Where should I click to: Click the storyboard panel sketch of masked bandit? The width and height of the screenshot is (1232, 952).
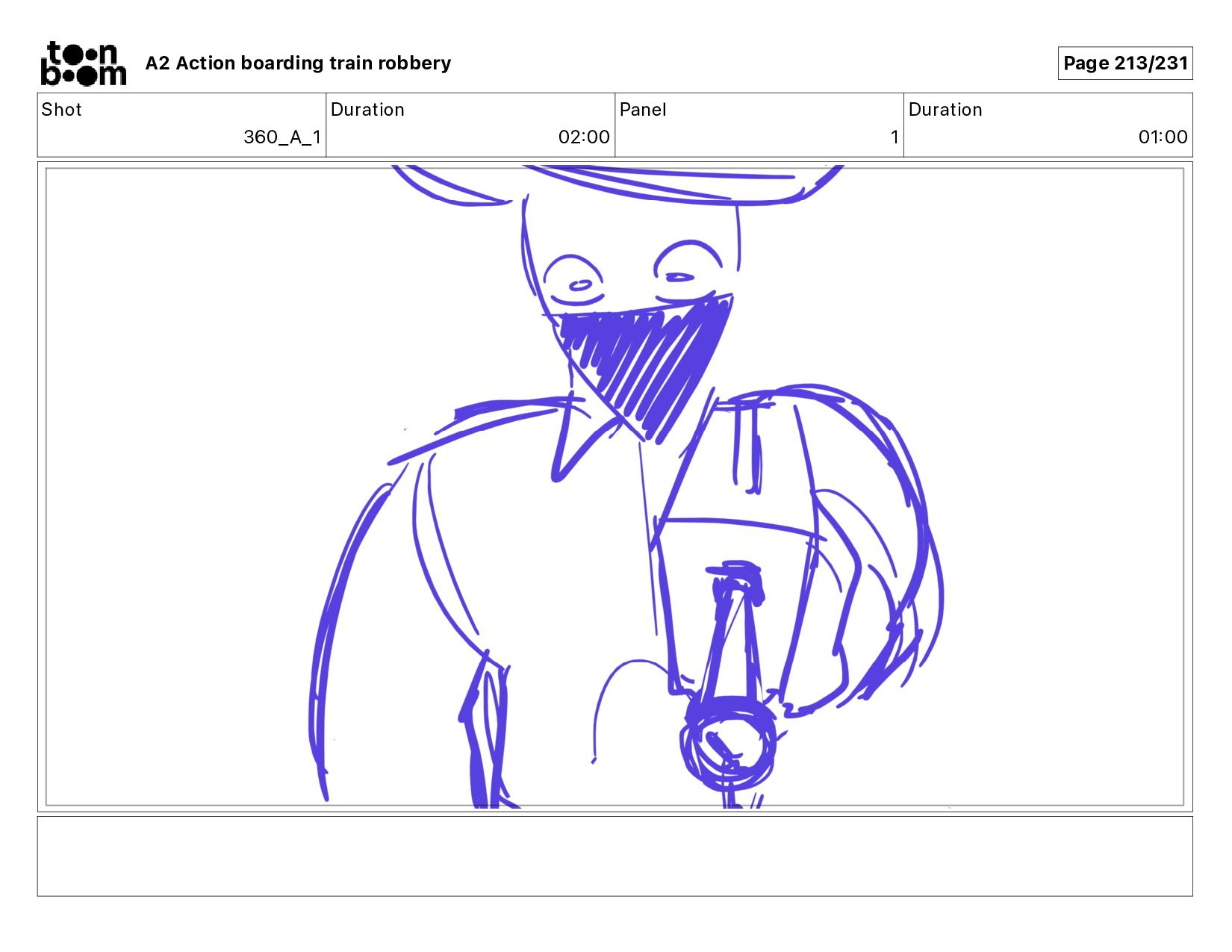(x=615, y=487)
